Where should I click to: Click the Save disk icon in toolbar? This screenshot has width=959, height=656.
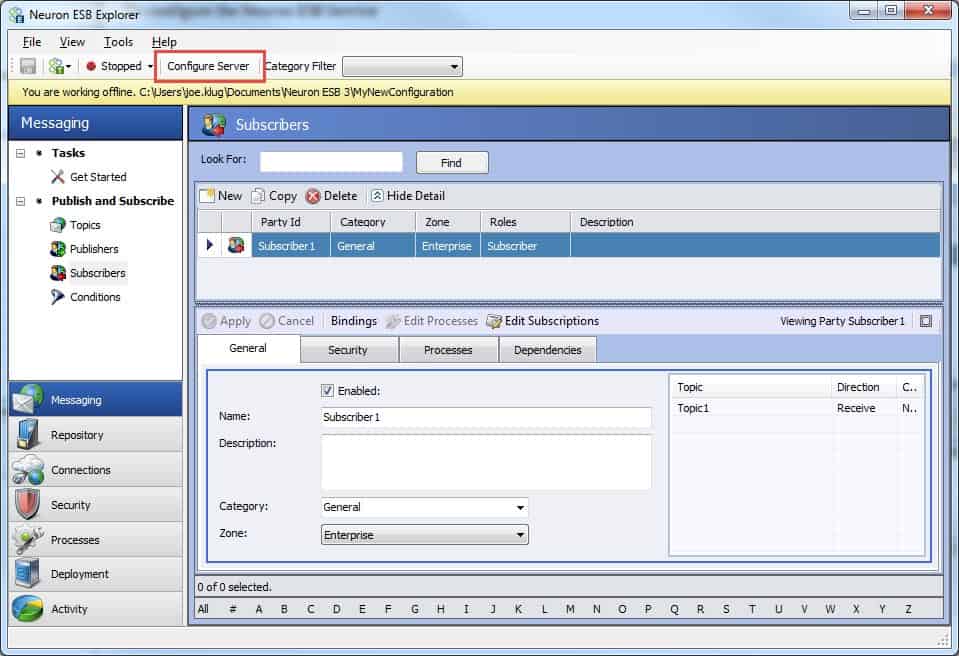coord(28,66)
